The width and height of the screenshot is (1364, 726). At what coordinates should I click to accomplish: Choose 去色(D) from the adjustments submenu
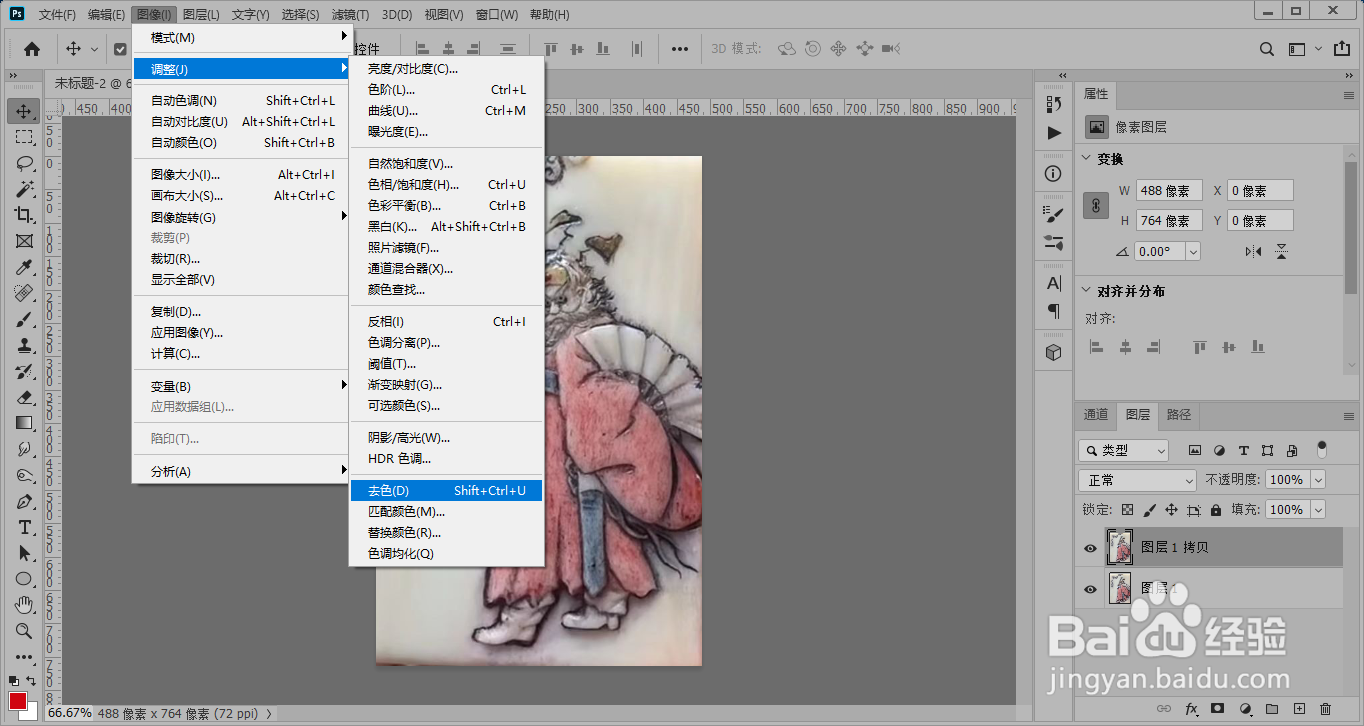click(x=446, y=490)
